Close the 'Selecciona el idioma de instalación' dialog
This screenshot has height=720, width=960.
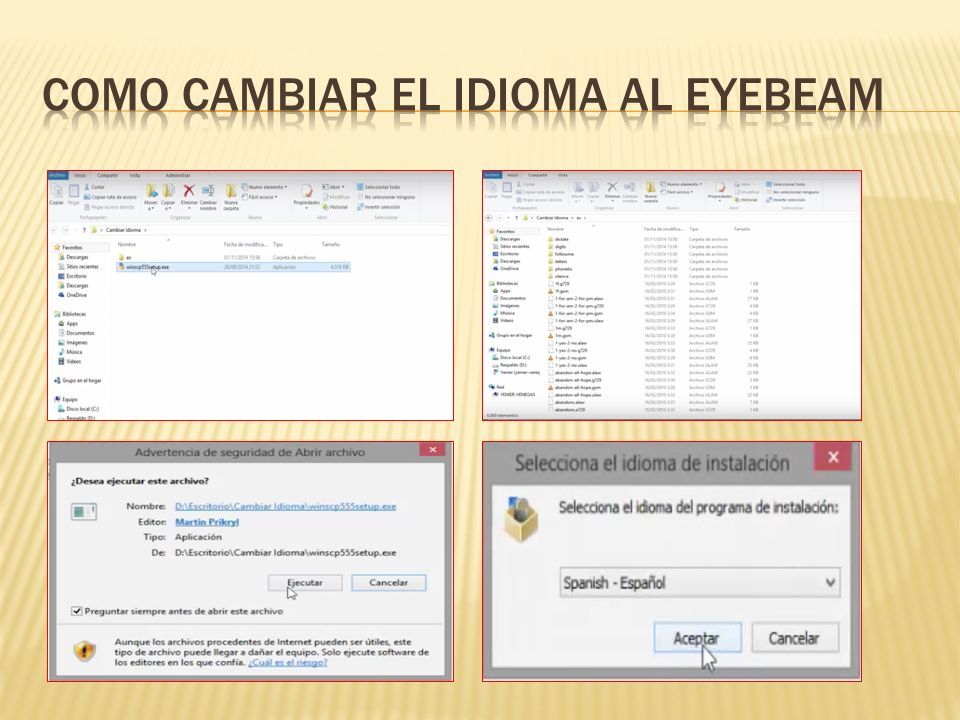833,457
